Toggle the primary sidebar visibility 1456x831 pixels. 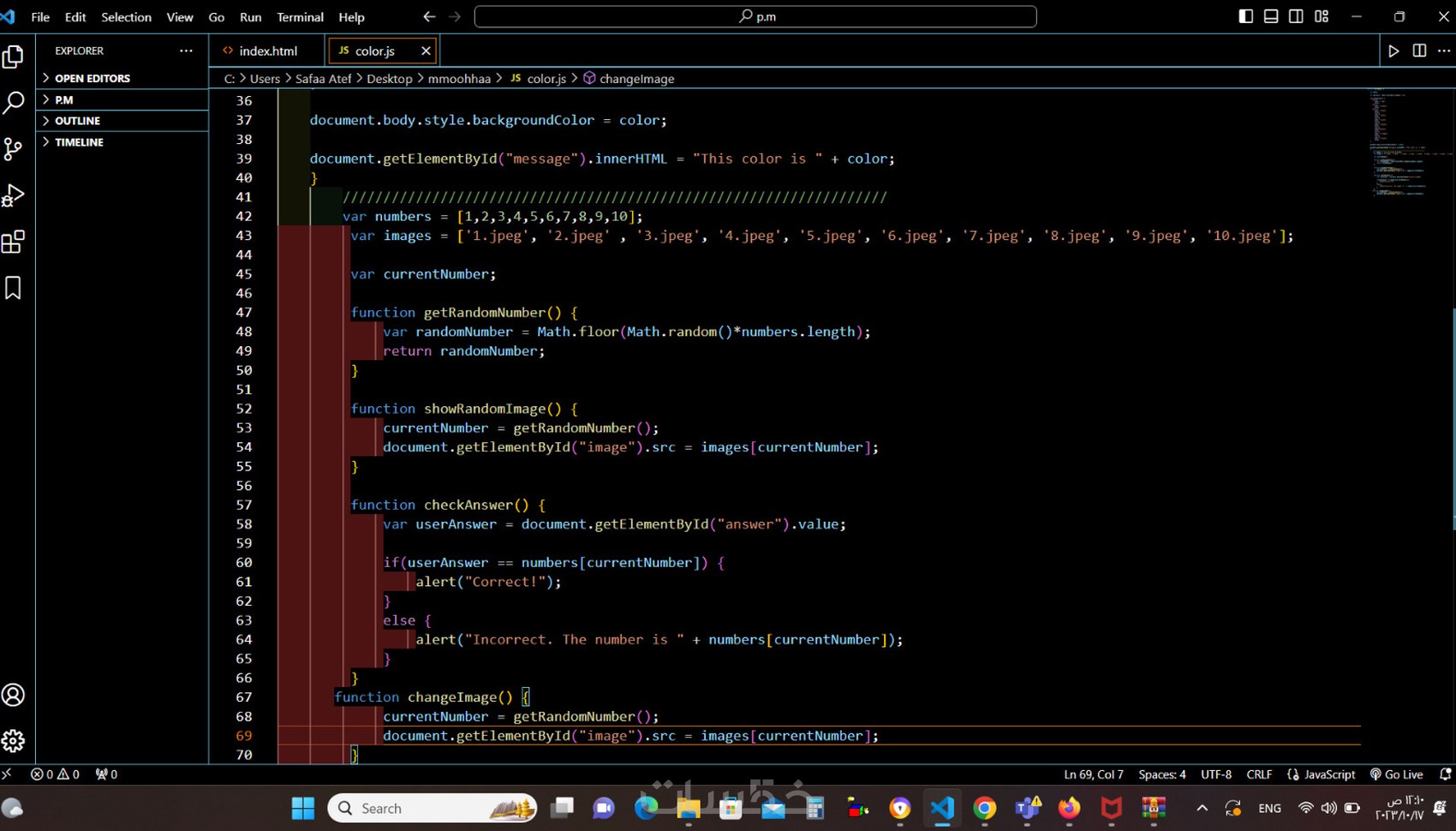pos(1244,15)
